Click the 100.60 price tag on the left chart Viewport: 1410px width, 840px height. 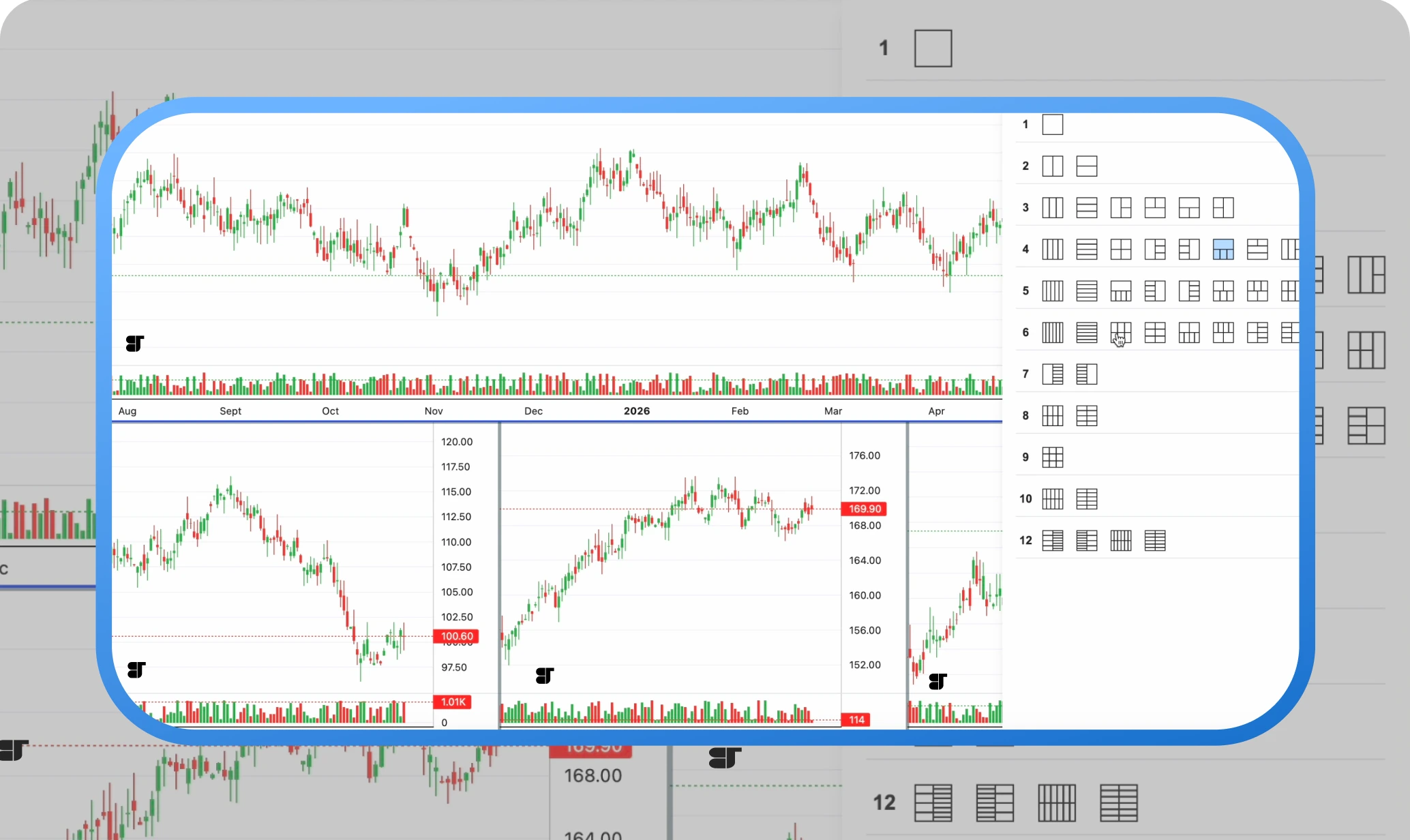pos(455,636)
